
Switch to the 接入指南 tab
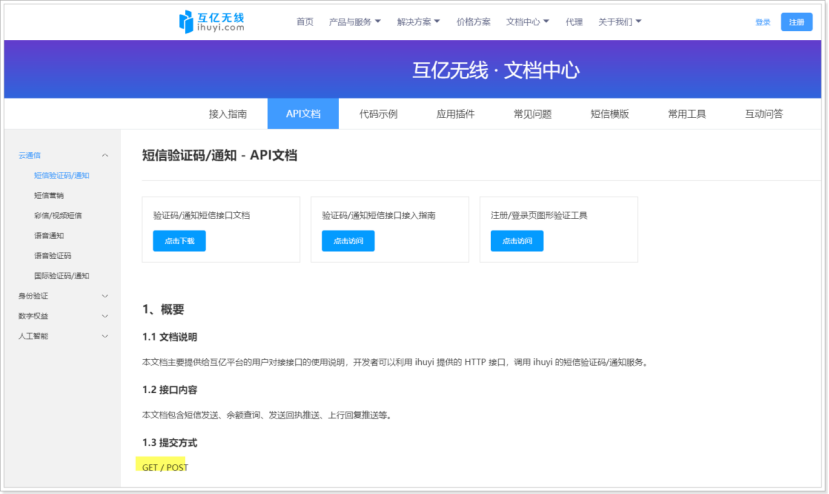coord(227,114)
